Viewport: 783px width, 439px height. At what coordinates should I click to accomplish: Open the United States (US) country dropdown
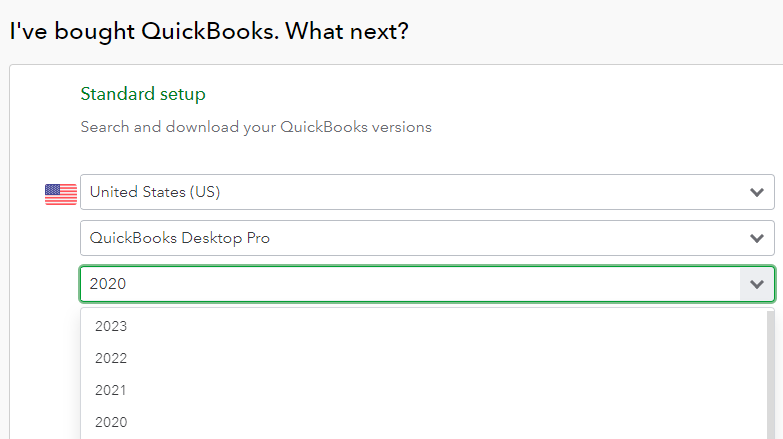(427, 192)
